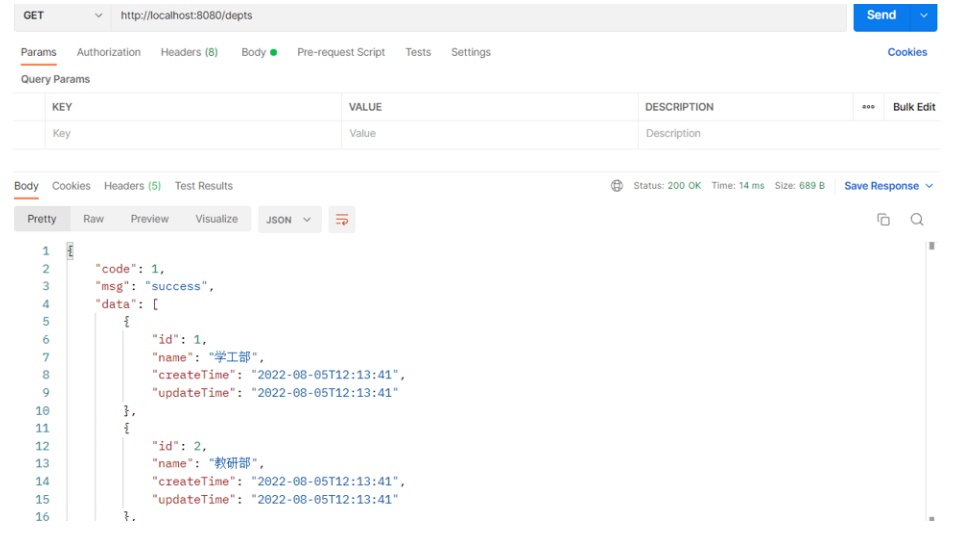
Task: Click the Query Params label
Action: (x=55, y=79)
